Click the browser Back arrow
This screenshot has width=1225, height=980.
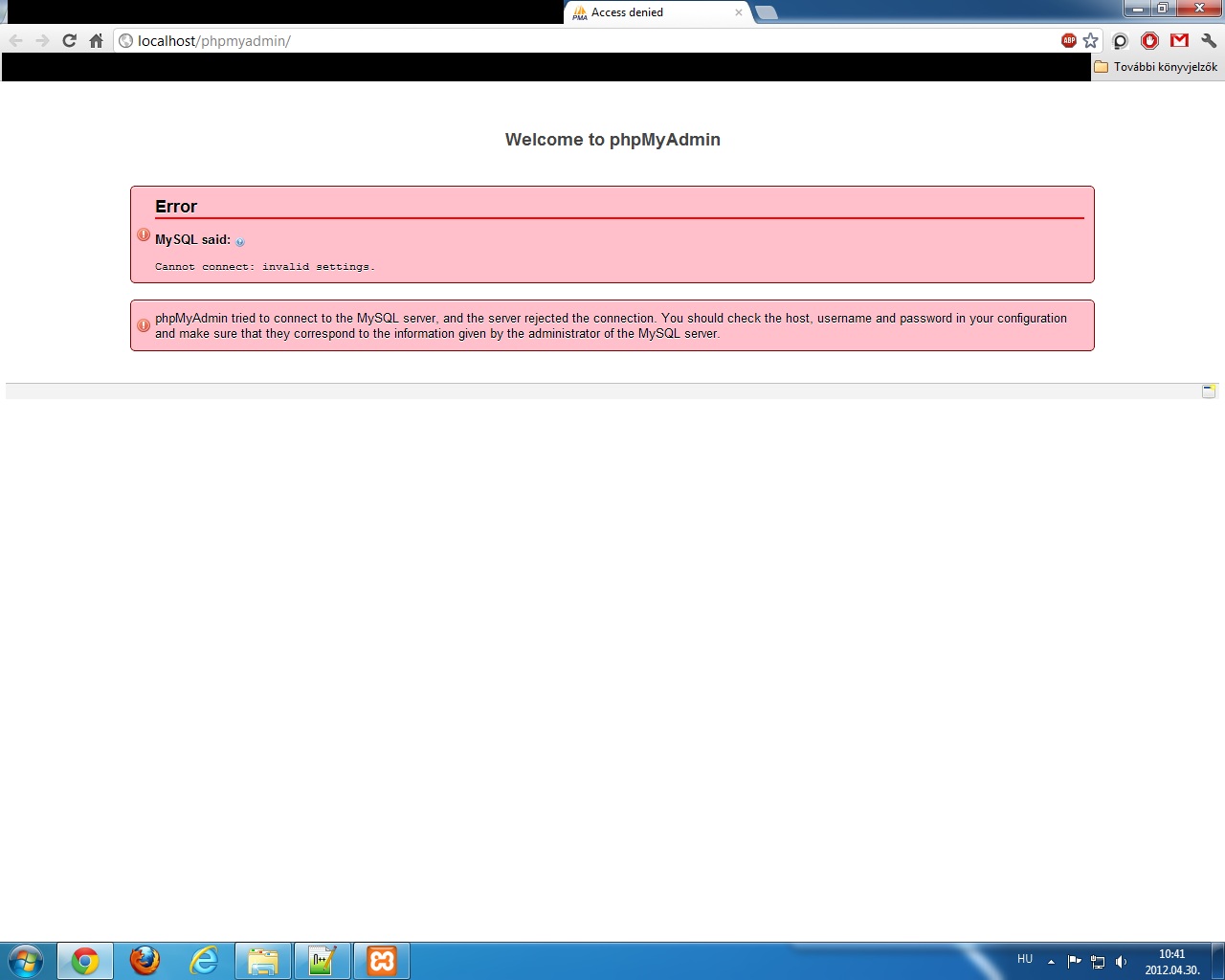point(15,40)
